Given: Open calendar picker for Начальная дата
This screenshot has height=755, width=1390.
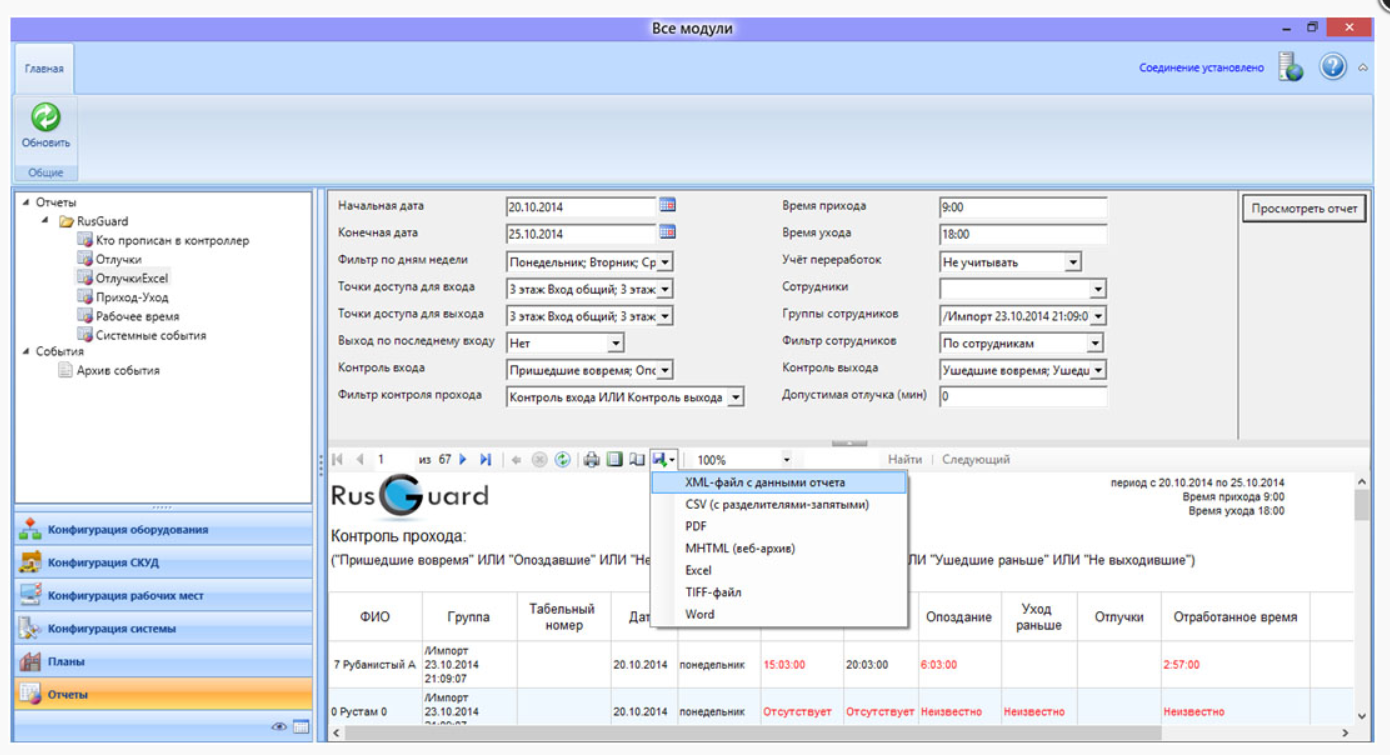Looking at the screenshot, I should (x=668, y=206).
